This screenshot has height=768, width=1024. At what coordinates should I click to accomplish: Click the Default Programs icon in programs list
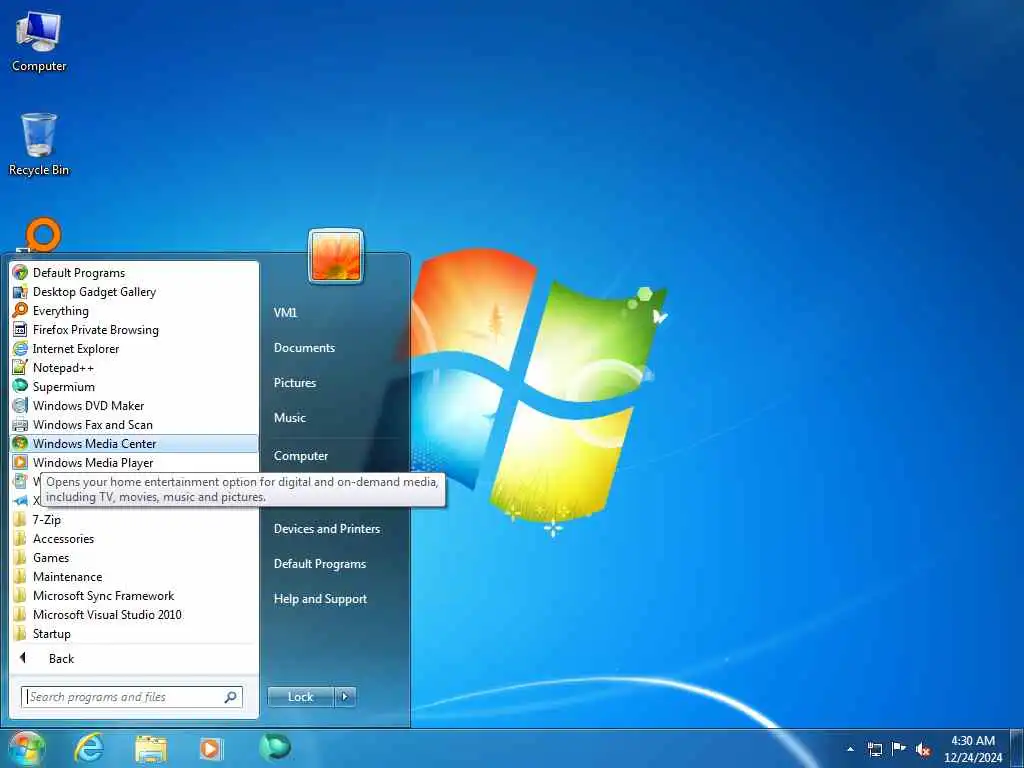pos(20,272)
